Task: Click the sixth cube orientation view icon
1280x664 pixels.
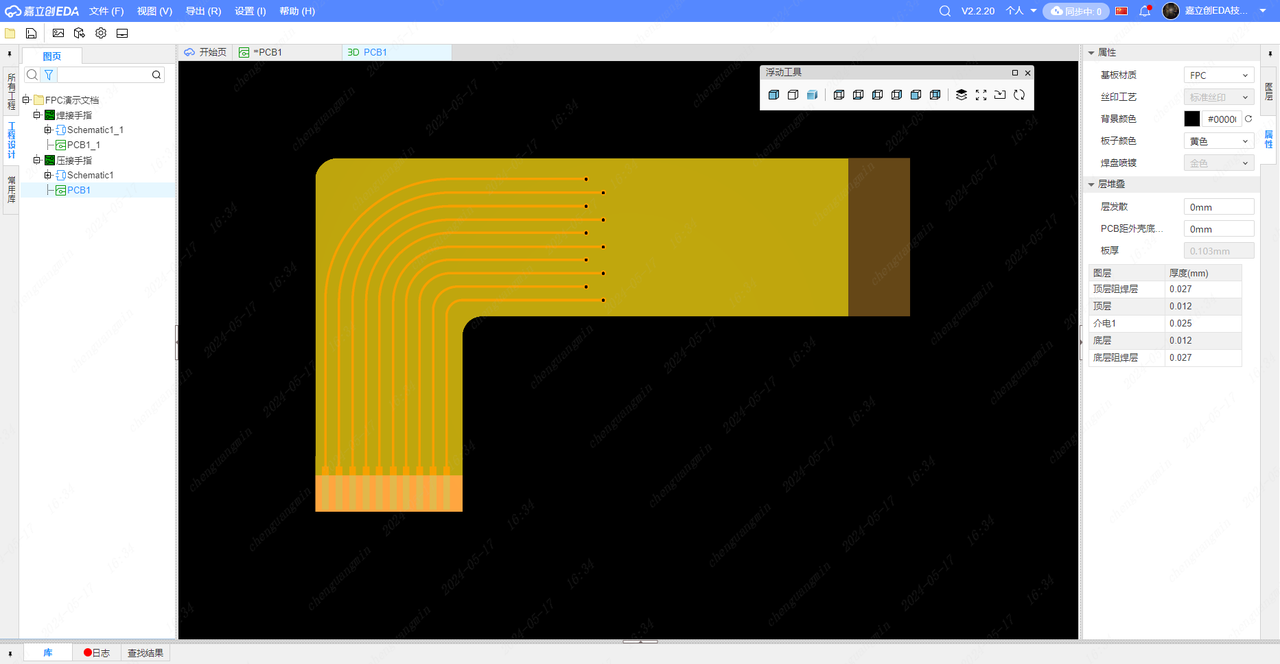Action: click(877, 95)
